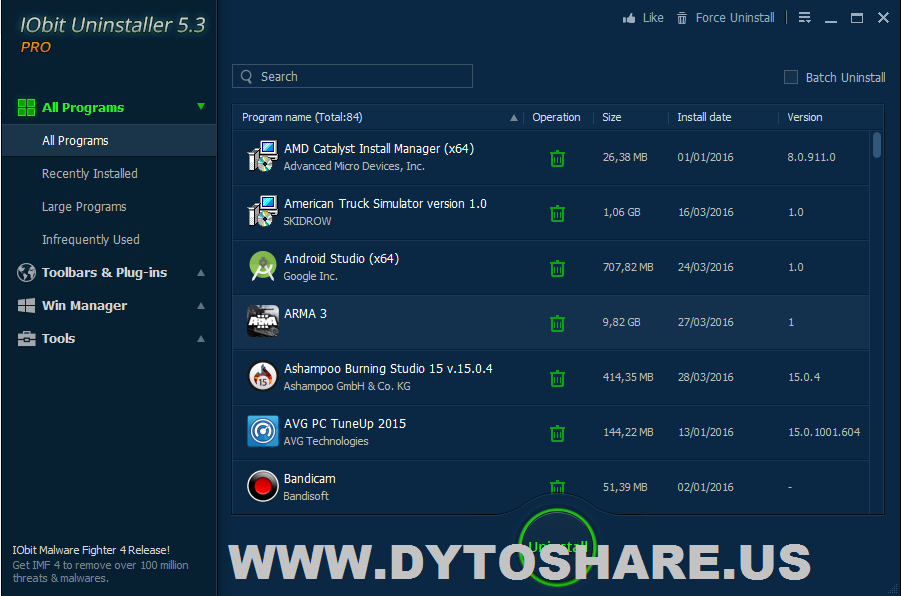901x596 pixels.
Task: Enable the Batch Uninstall checkbox
Action: point(791,77)
